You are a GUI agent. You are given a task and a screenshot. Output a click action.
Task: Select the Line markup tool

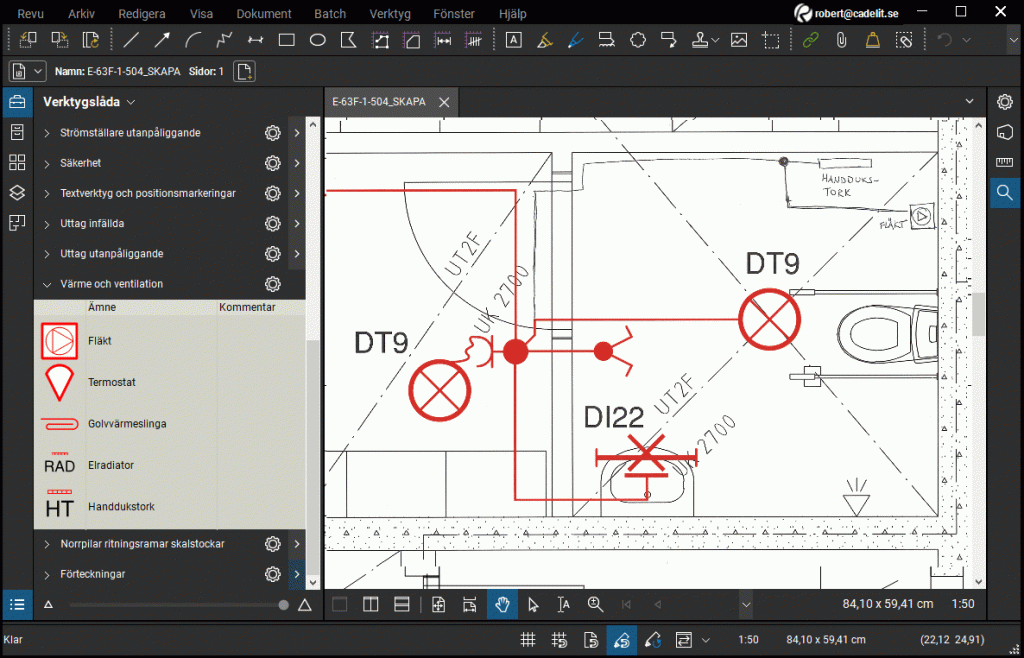click(x=131, y=40)
